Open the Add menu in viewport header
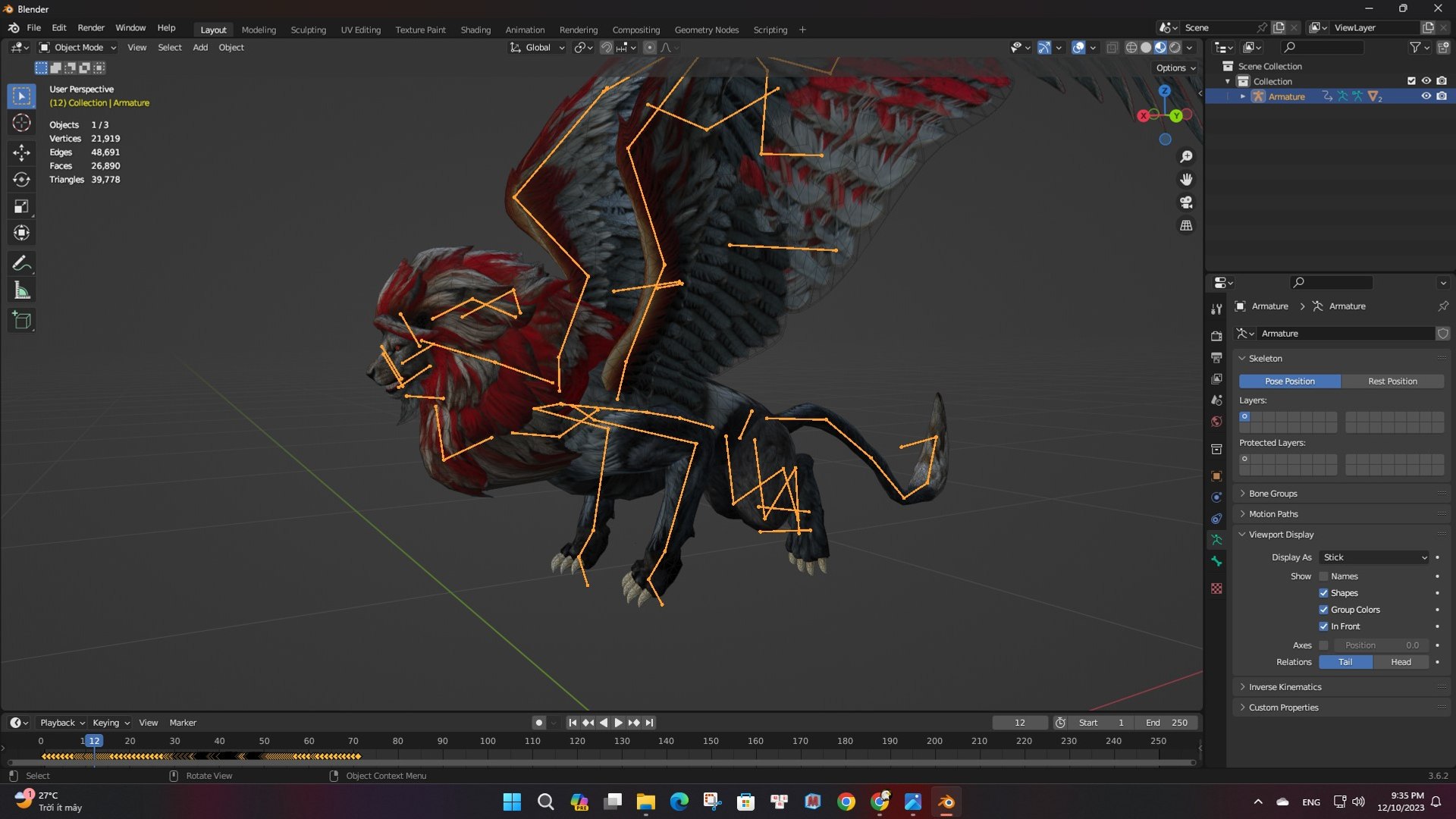 pos(200,47)
